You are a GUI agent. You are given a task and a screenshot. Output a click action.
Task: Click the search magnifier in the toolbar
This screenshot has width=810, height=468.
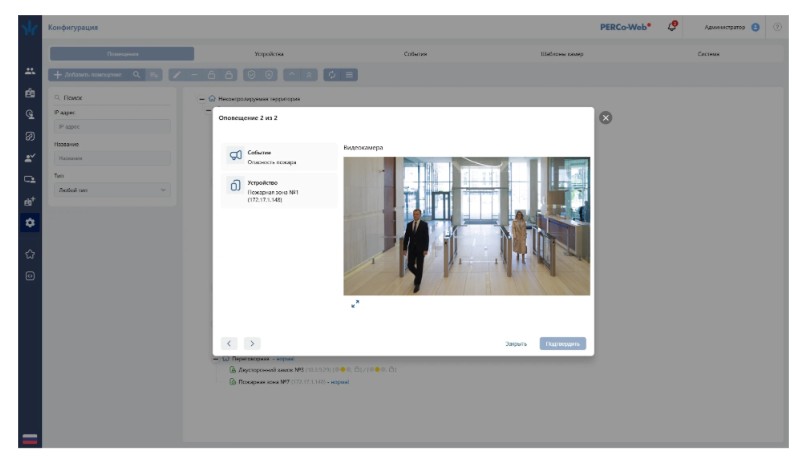click(x=137, y=75)
